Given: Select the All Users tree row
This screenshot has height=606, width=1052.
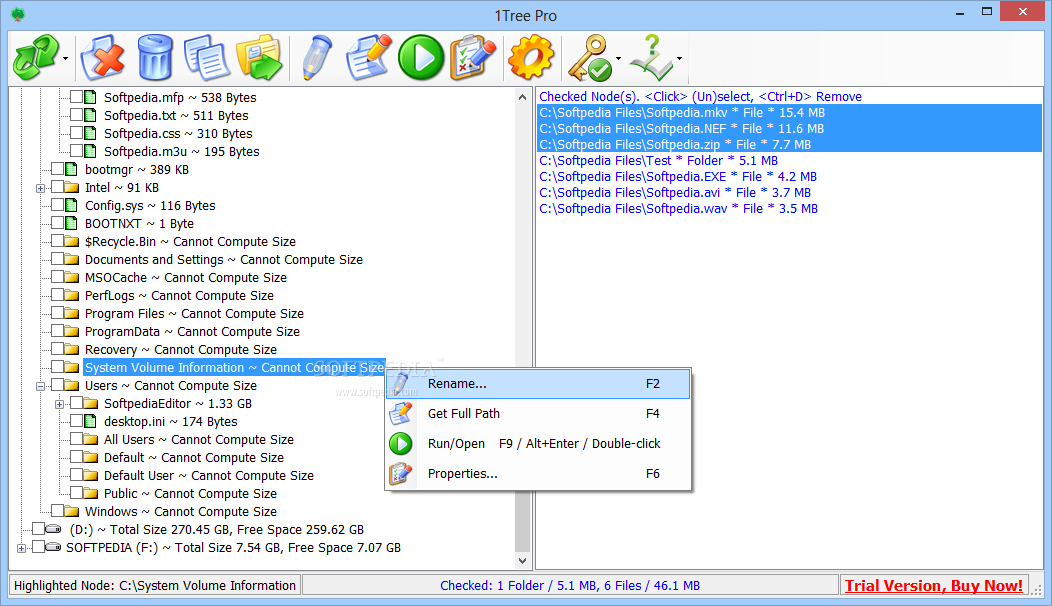Looking at the screenshot, I should (199, 440).
